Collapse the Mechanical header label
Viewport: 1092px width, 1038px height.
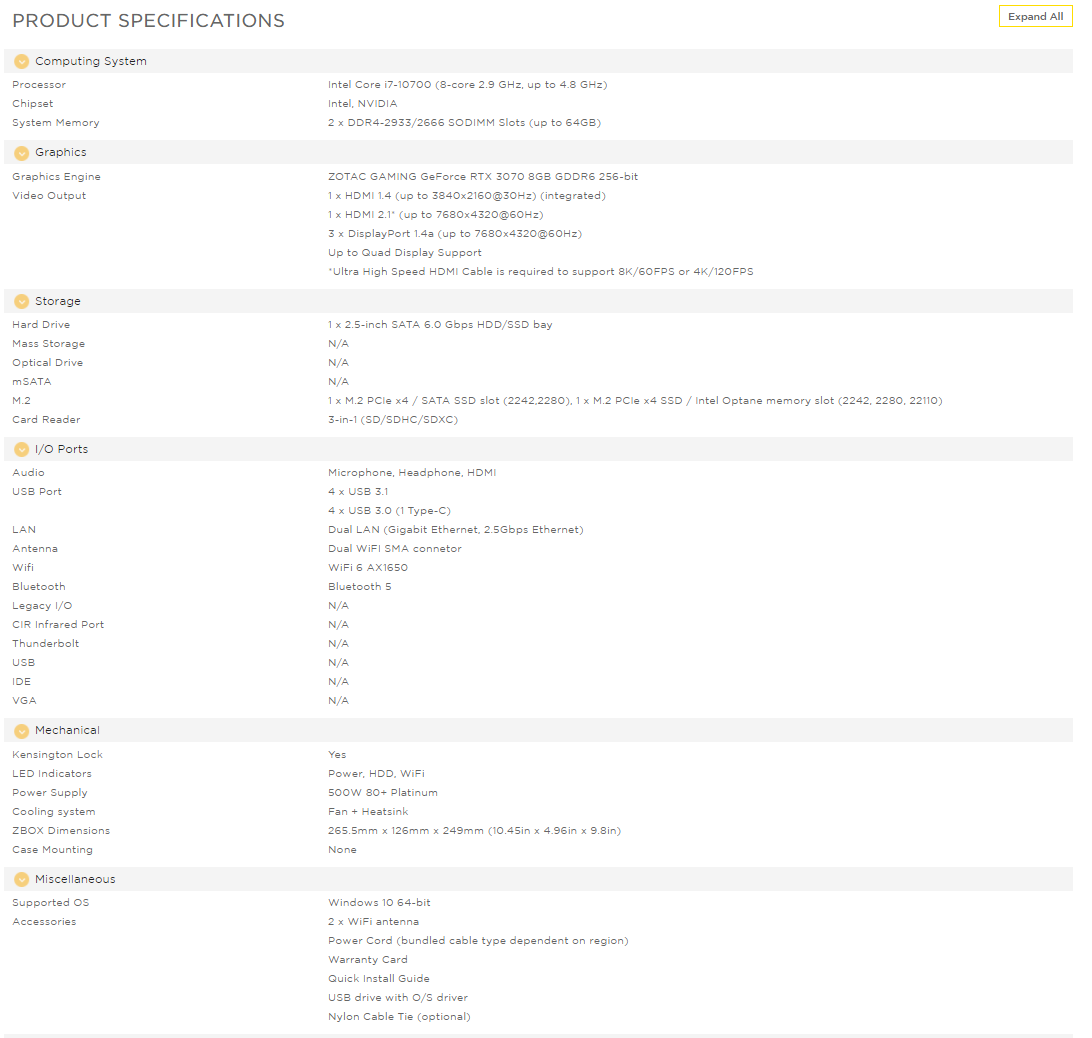coord(68,730)
